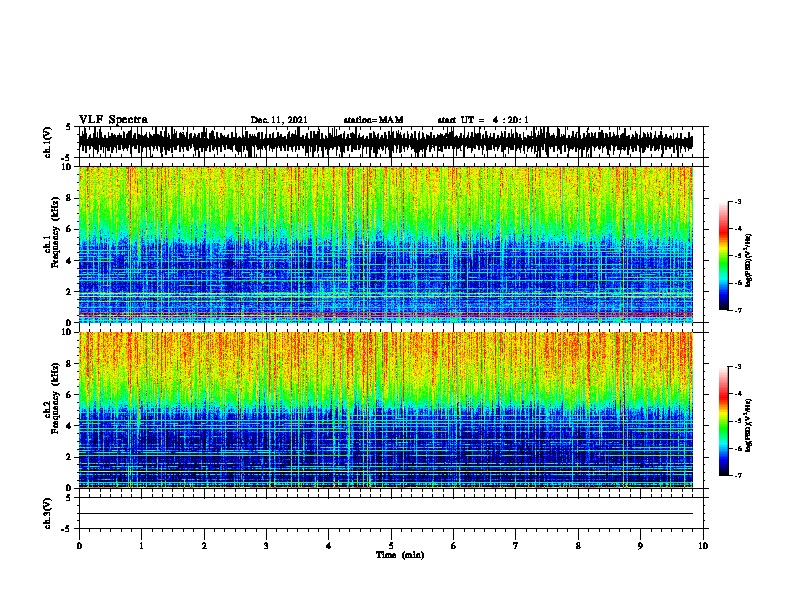
Task: Click the time axis tick label "1"
Action: pyautogui.click(x=141, y=546)
